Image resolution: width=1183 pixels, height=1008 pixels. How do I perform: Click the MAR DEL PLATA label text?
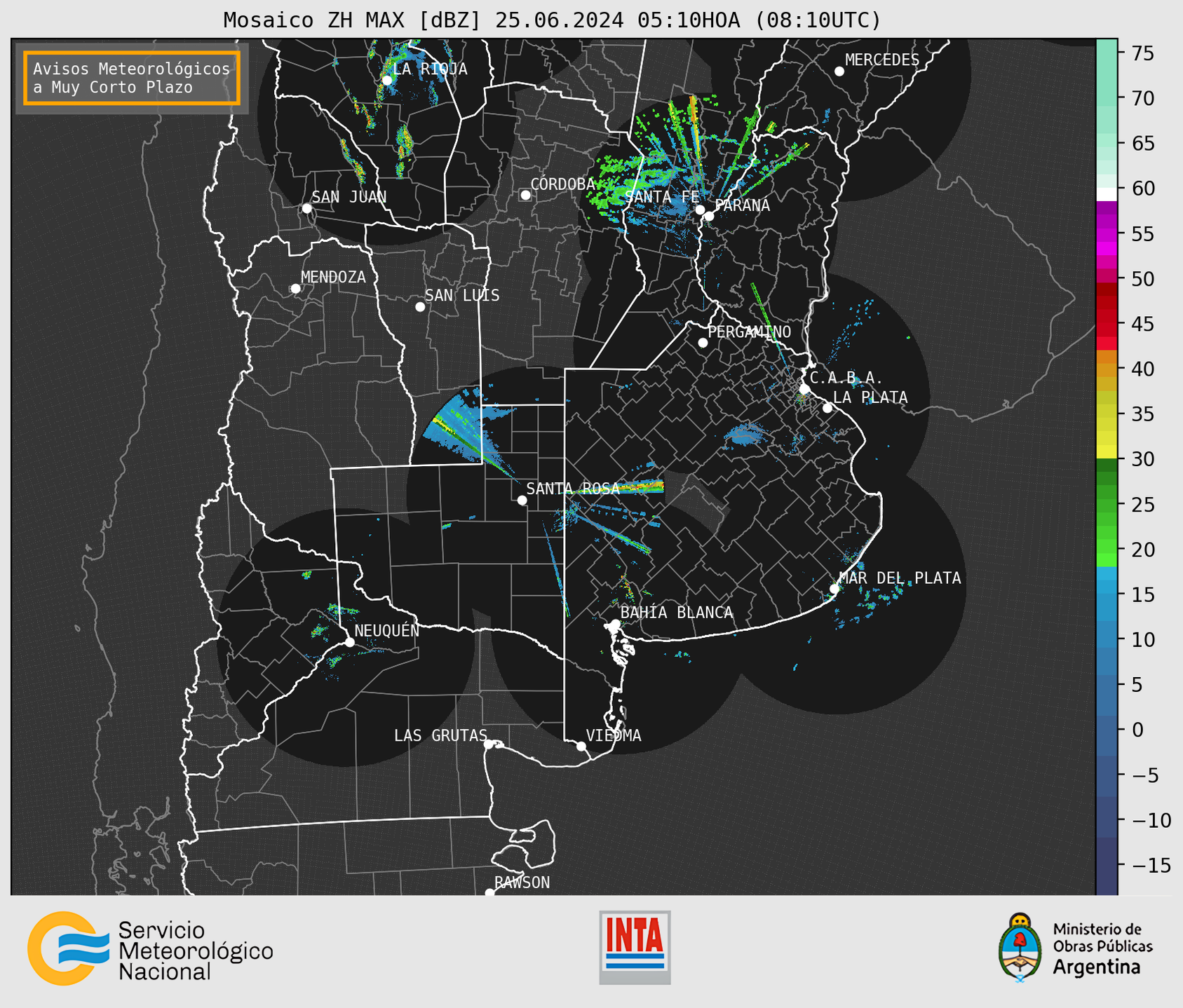point(900,578)
